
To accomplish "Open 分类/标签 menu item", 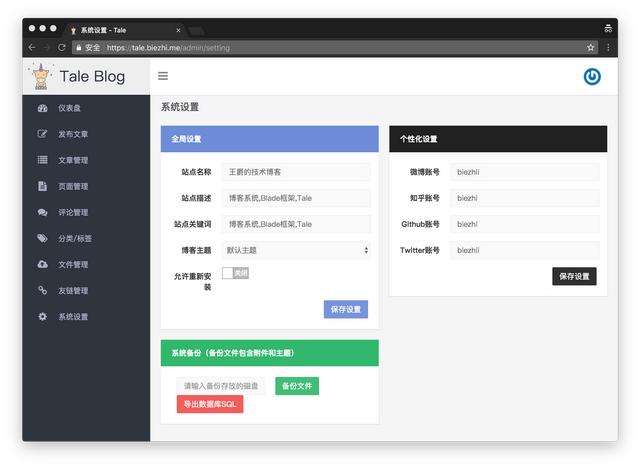I will [75, 239].
